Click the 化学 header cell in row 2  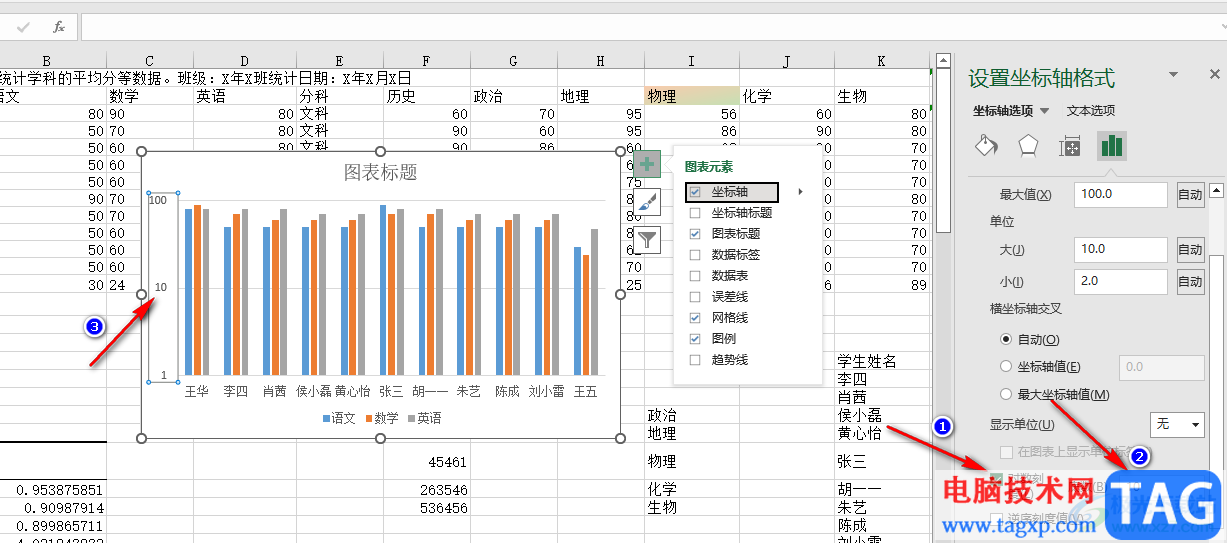pos(786,96)
